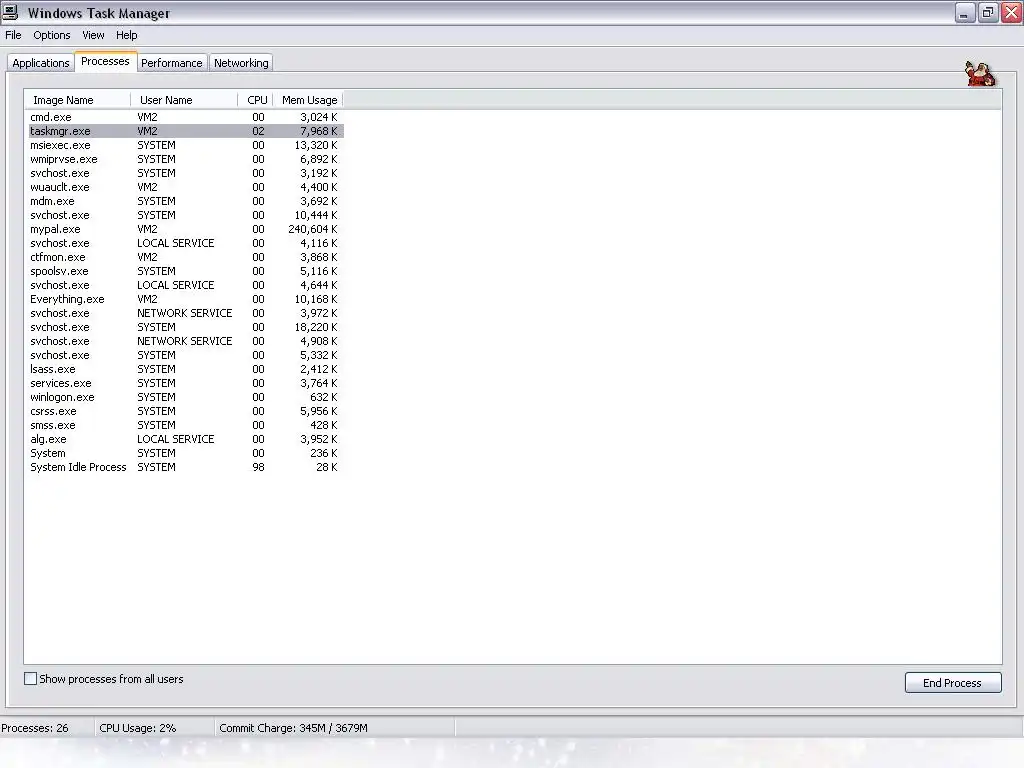1024x768 pixels.
Task: Select svchost.exe using 10,444 K memory
Action: (x=185, y=216)
